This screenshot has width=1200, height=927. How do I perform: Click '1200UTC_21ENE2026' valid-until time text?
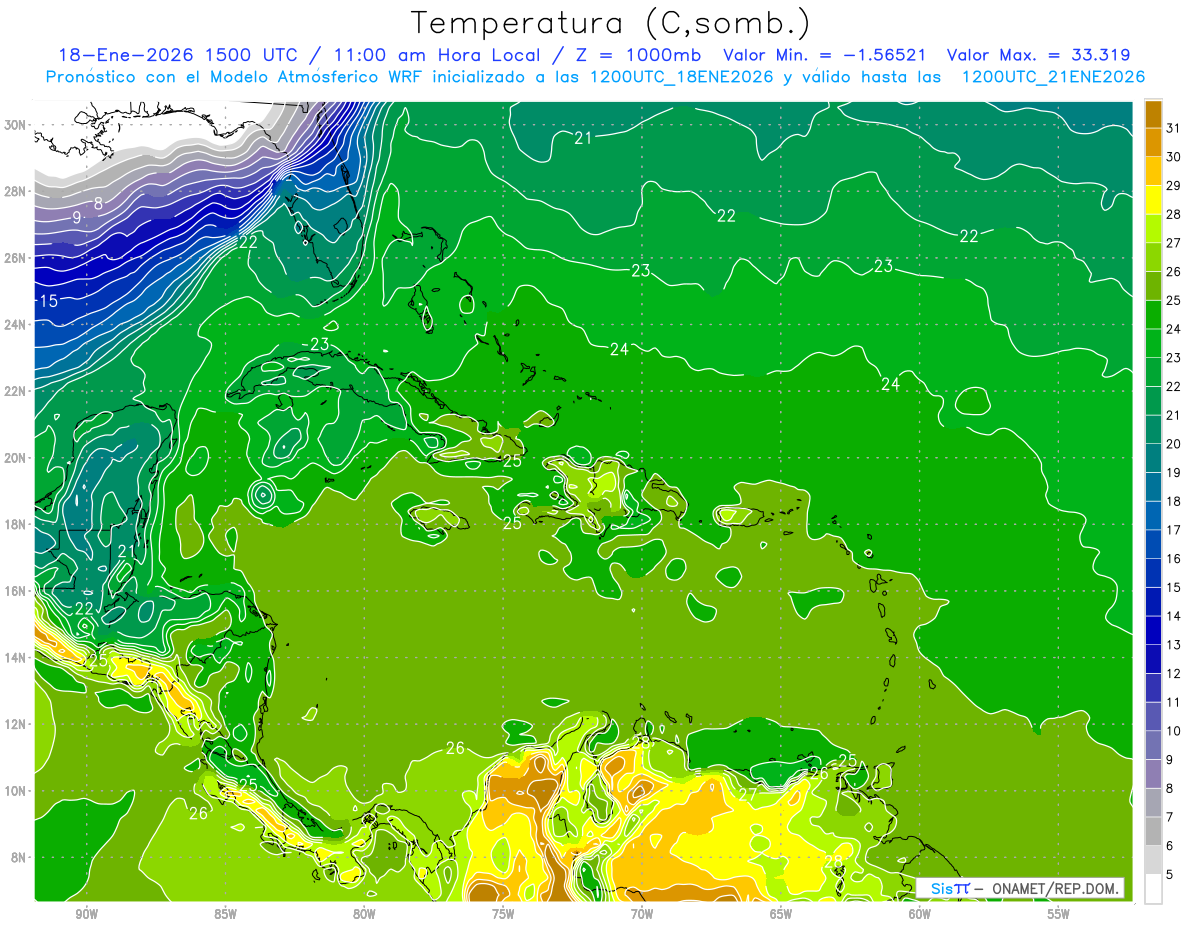1052,77
